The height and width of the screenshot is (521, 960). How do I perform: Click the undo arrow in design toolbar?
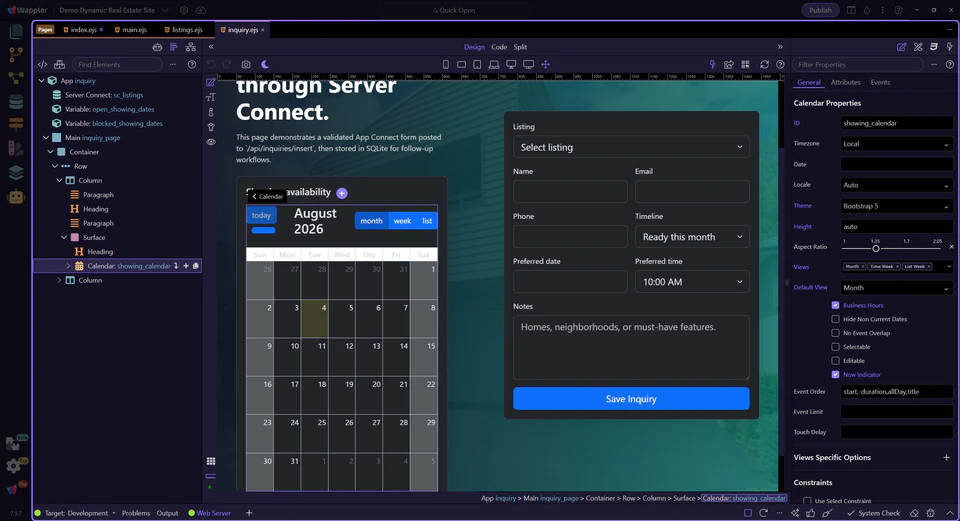(211, 64)
